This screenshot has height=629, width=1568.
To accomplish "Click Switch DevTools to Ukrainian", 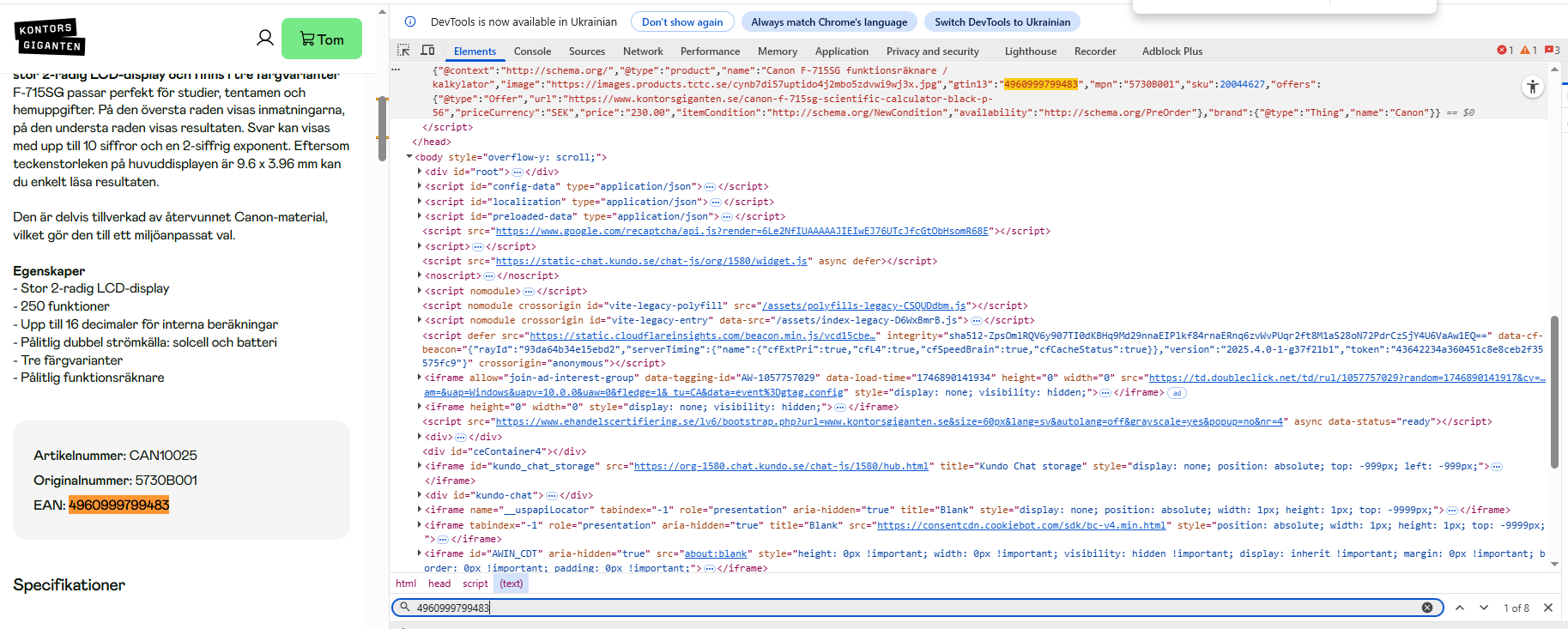I will 1002,21.
